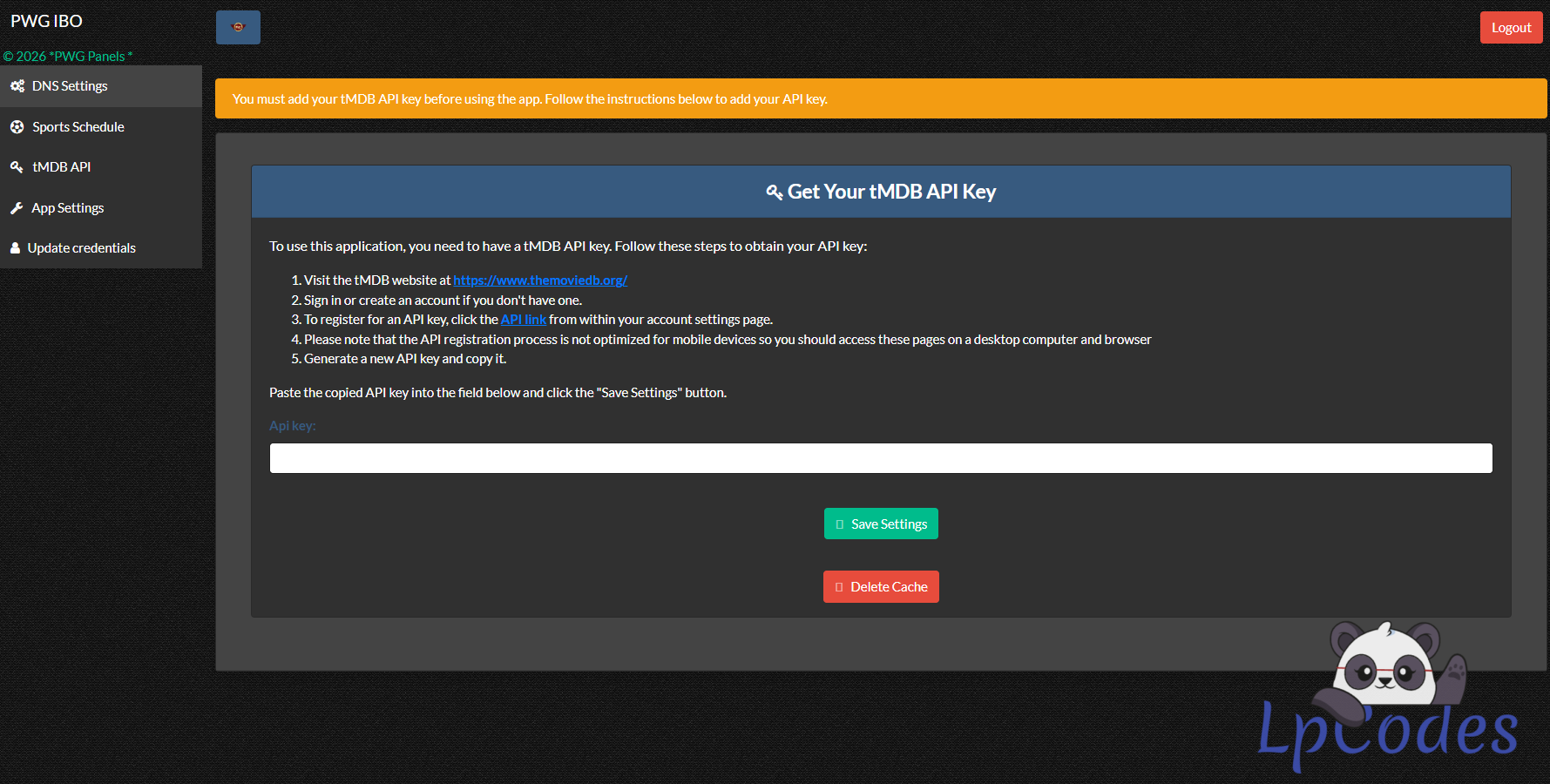Click the PWG Panels copyright text
This screenshot has height=784, width=1550.
click(x=68, y=57)
